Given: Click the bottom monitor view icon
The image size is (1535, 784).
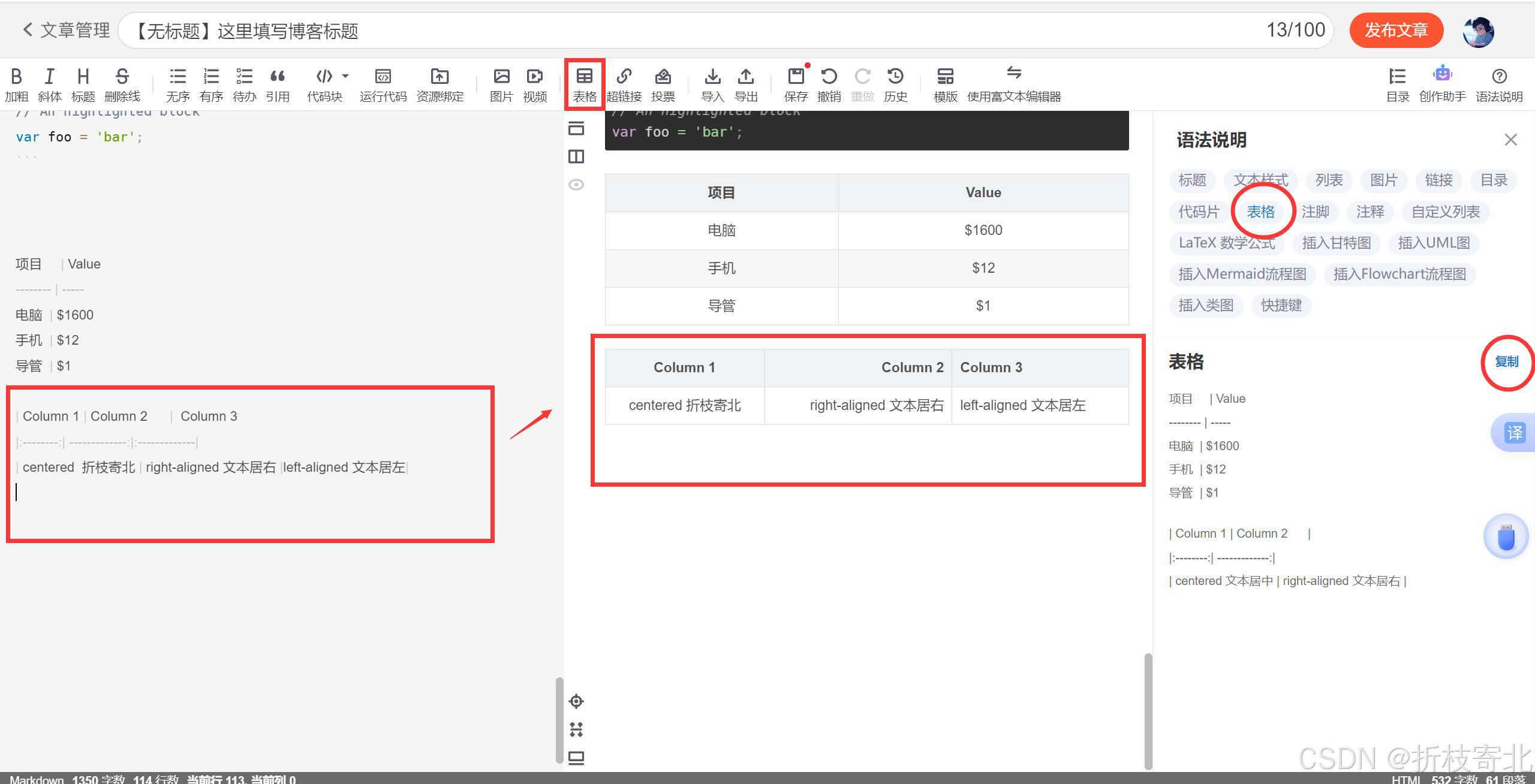Looking at the screenshot, I should (x=576, y=758).
